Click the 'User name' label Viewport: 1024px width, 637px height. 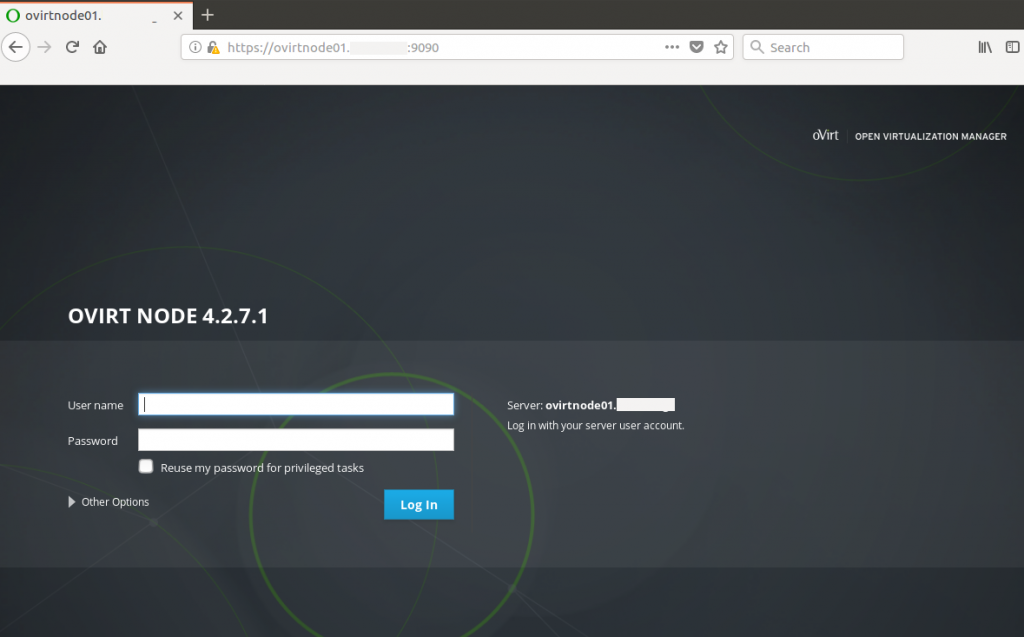[x=95, y=405]
